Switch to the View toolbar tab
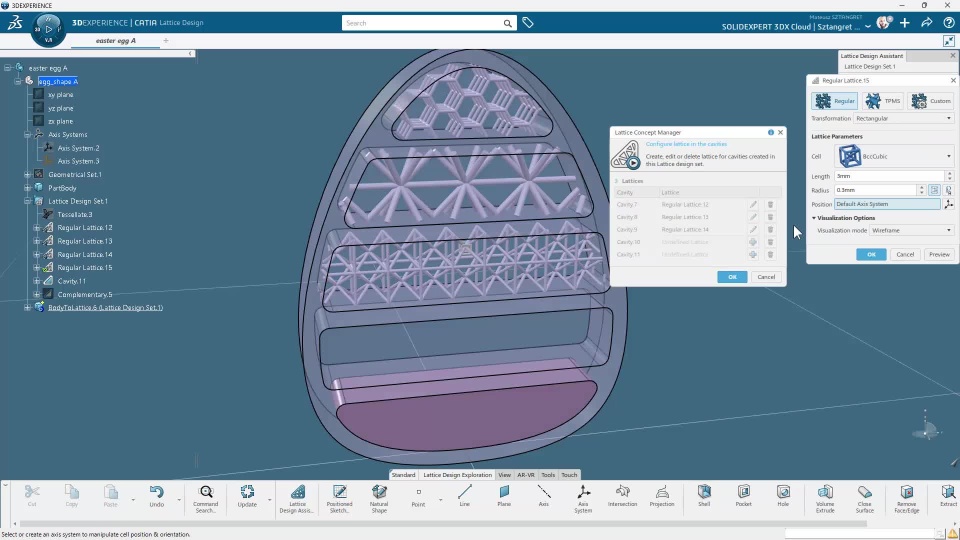 tap(504, 475)
